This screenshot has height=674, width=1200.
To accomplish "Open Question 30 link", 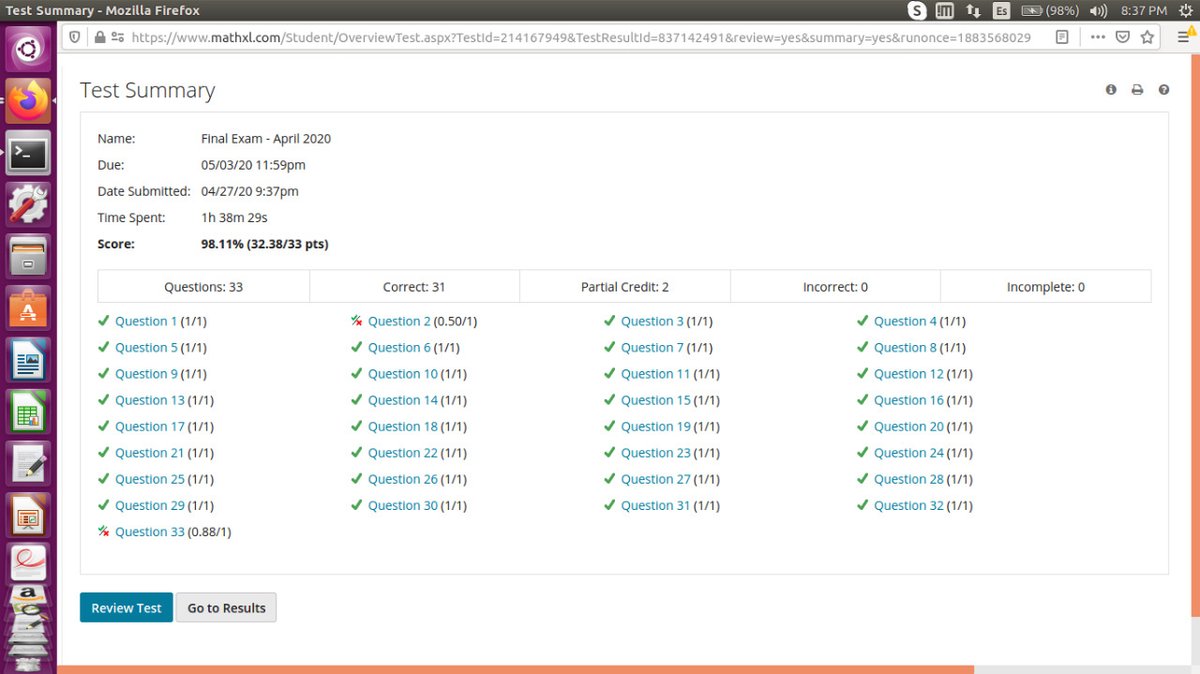I will pos(403,506).
